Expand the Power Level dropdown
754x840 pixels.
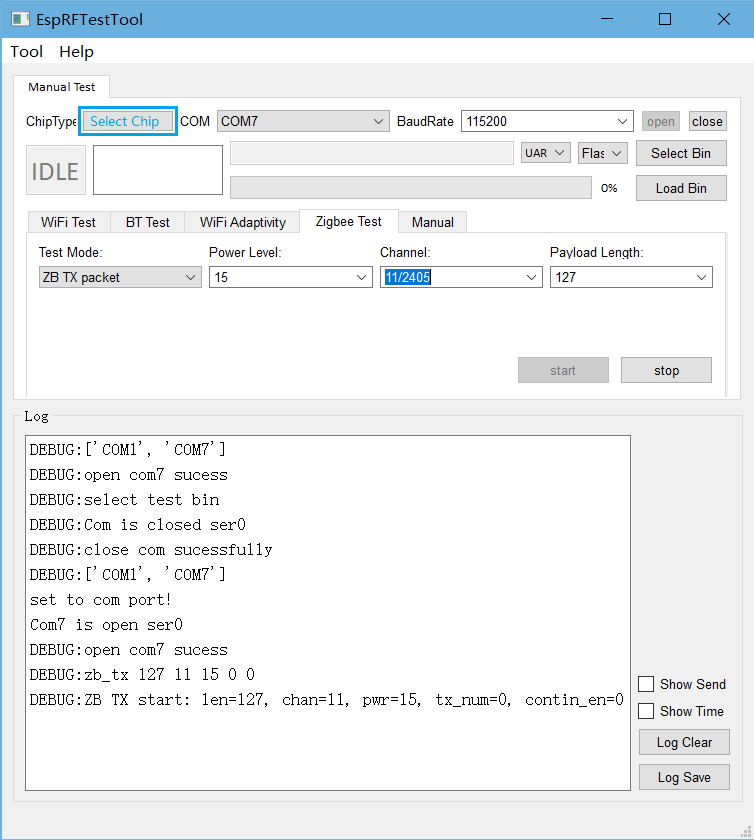[291, 277]
